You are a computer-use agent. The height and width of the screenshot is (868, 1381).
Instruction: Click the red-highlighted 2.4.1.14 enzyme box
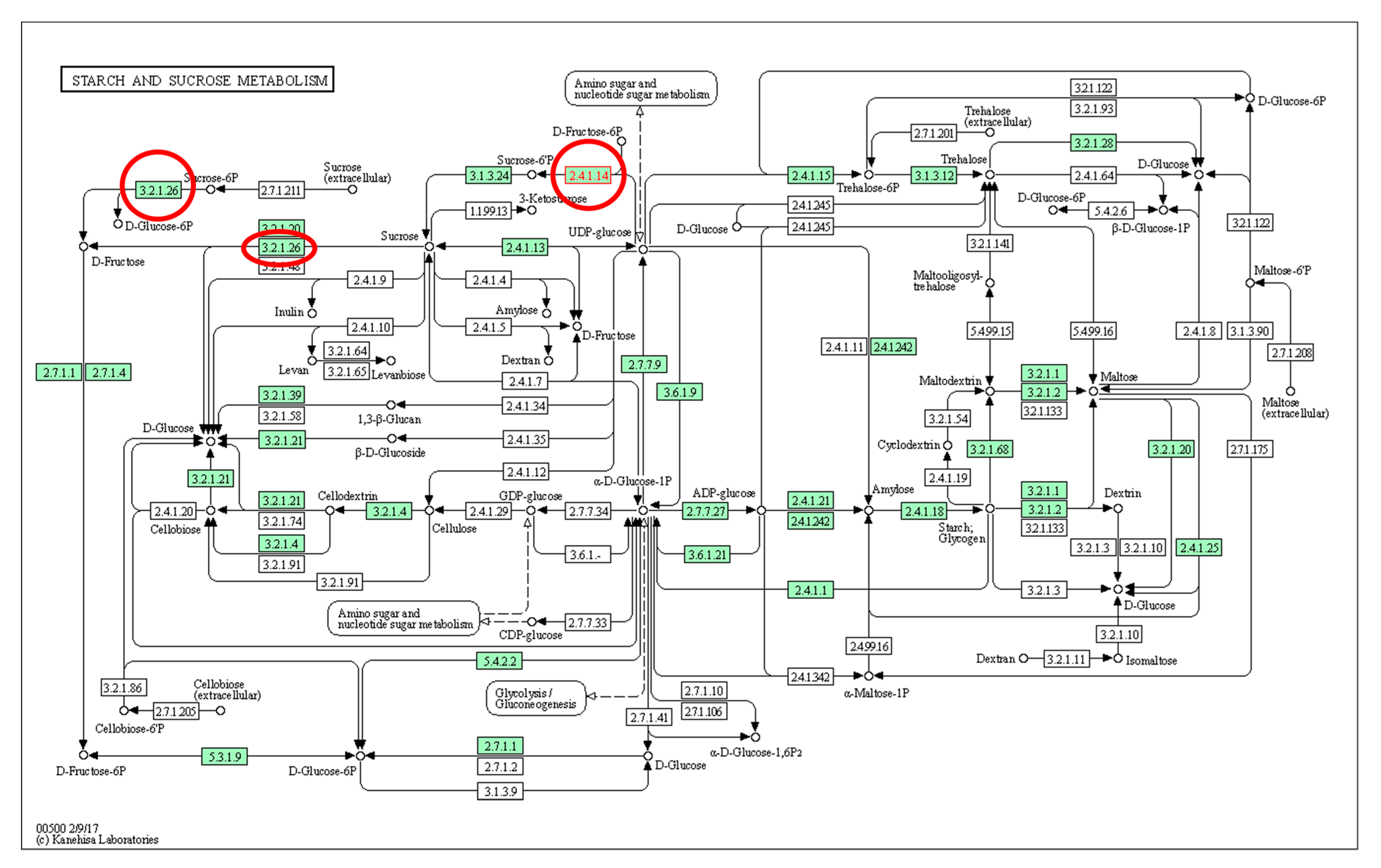point(588,176)
